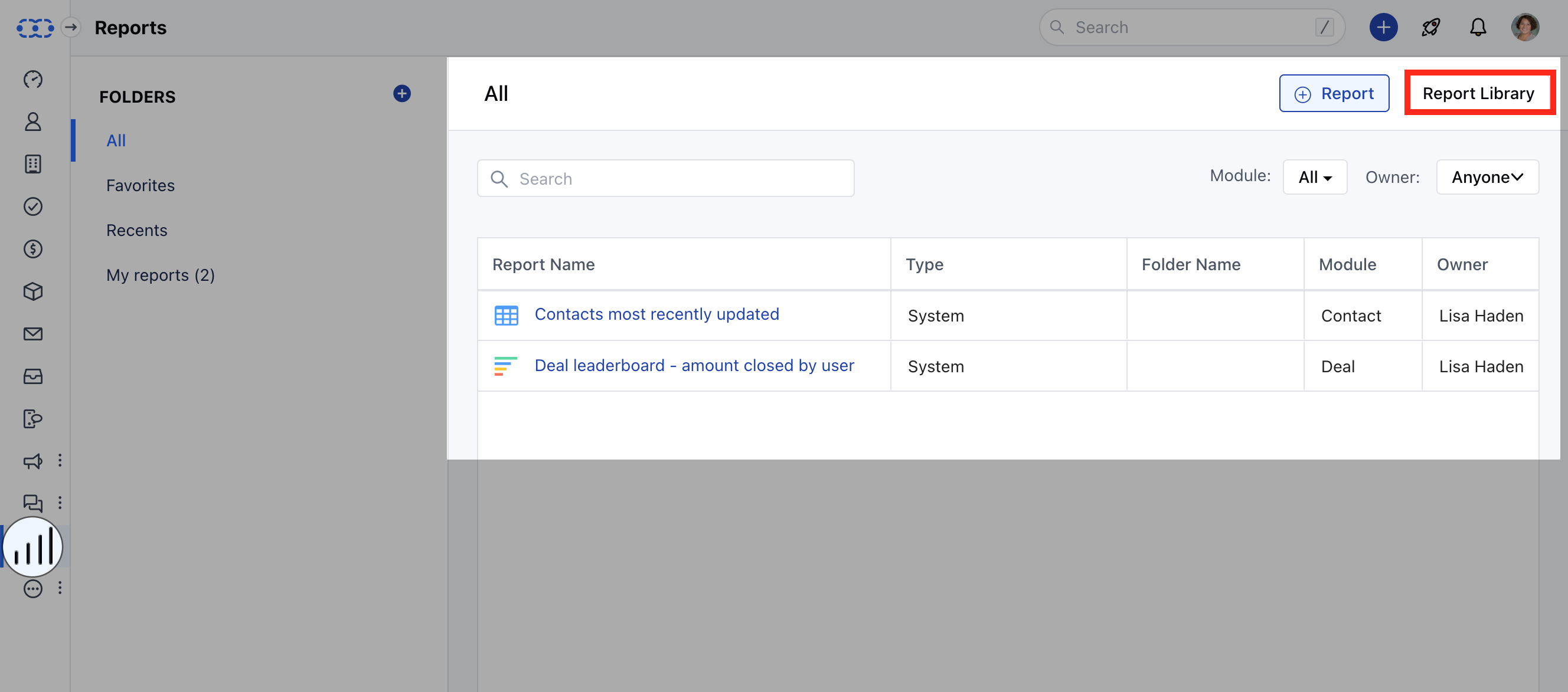Open the dashboard gauge icon in sidebar
The height and width of the screenshot is (692, 1568).
33,79
